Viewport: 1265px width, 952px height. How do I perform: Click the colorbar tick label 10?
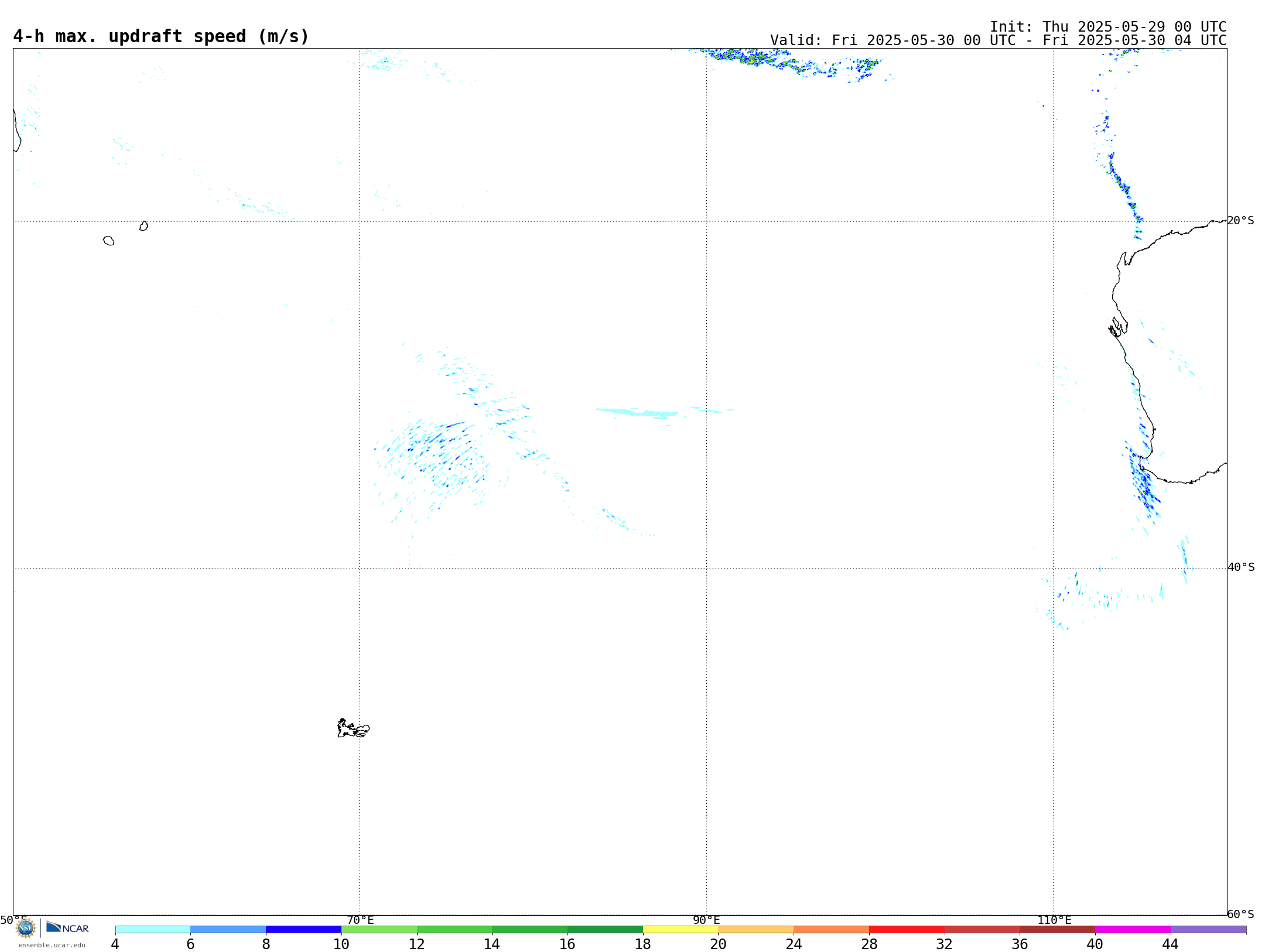tap(341, 944)
